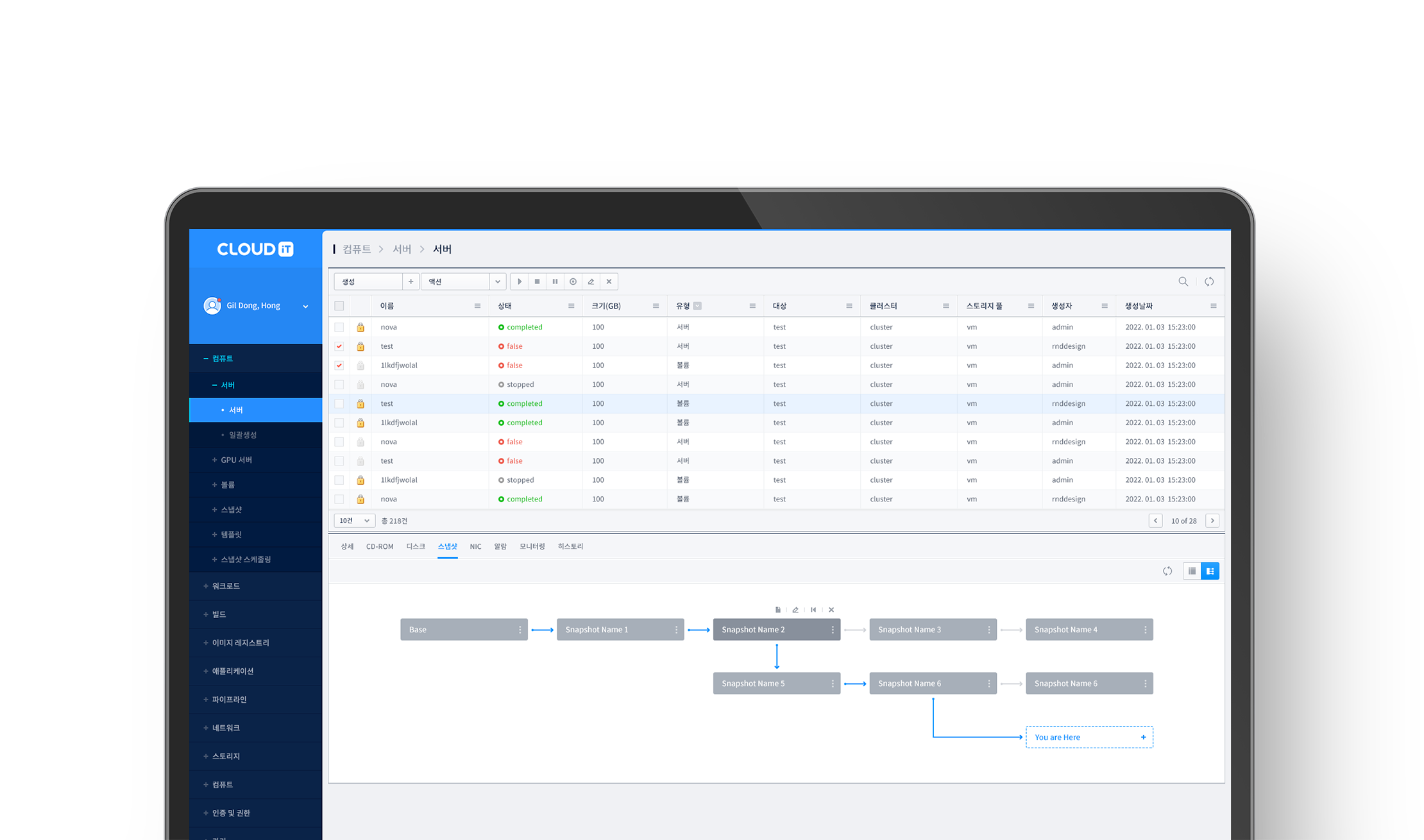Open Snapshot Name 3 kebab menu
This screenshot has height=840, width=1424.
coord(988,630)
